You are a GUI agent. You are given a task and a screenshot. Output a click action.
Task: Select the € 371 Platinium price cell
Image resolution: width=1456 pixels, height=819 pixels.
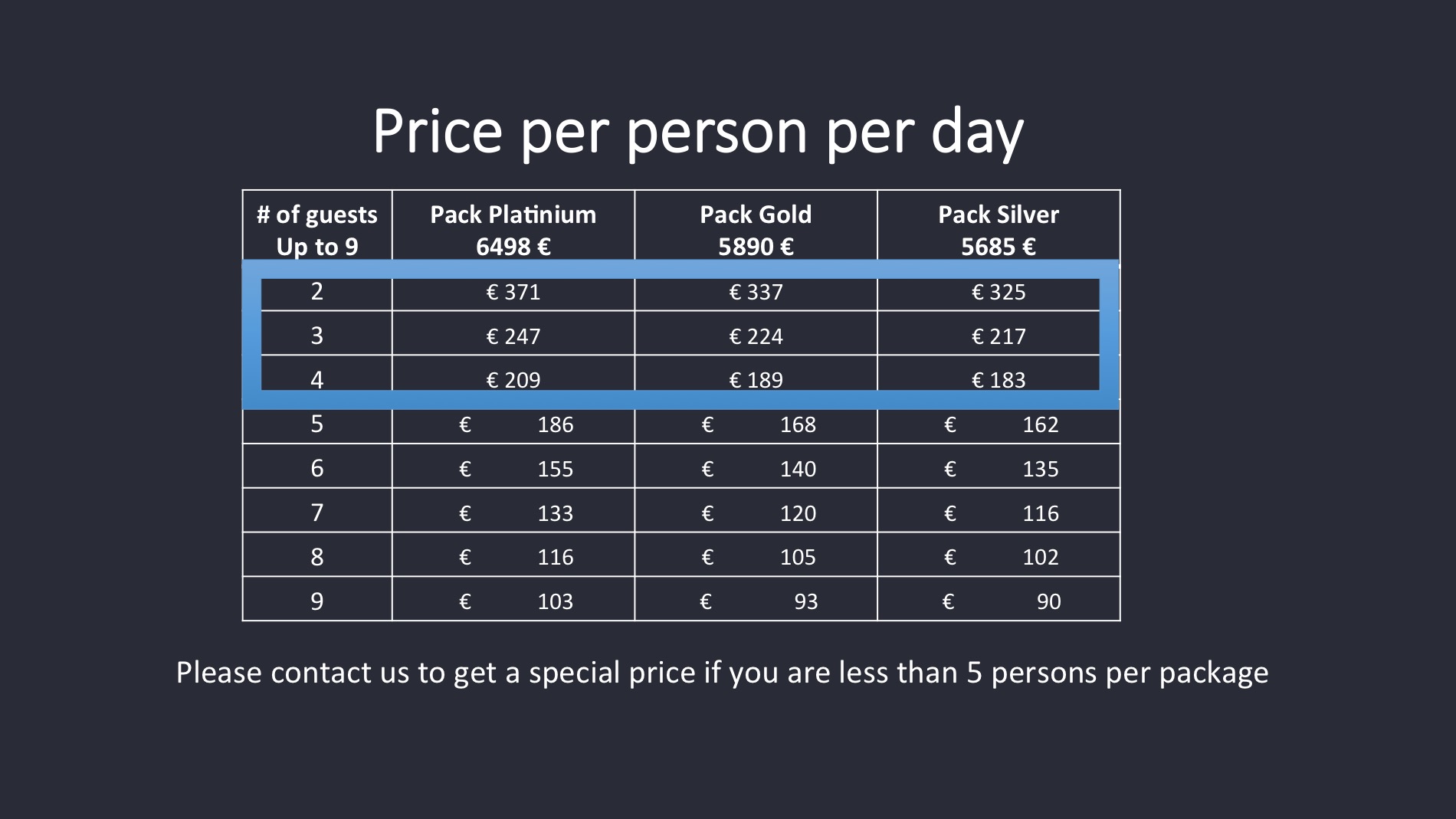coord(513,292)
